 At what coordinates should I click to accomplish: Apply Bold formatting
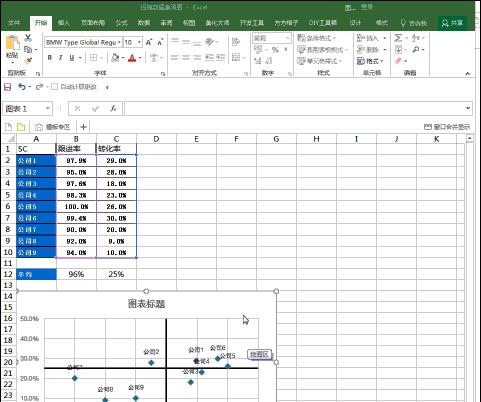(50, 58)
